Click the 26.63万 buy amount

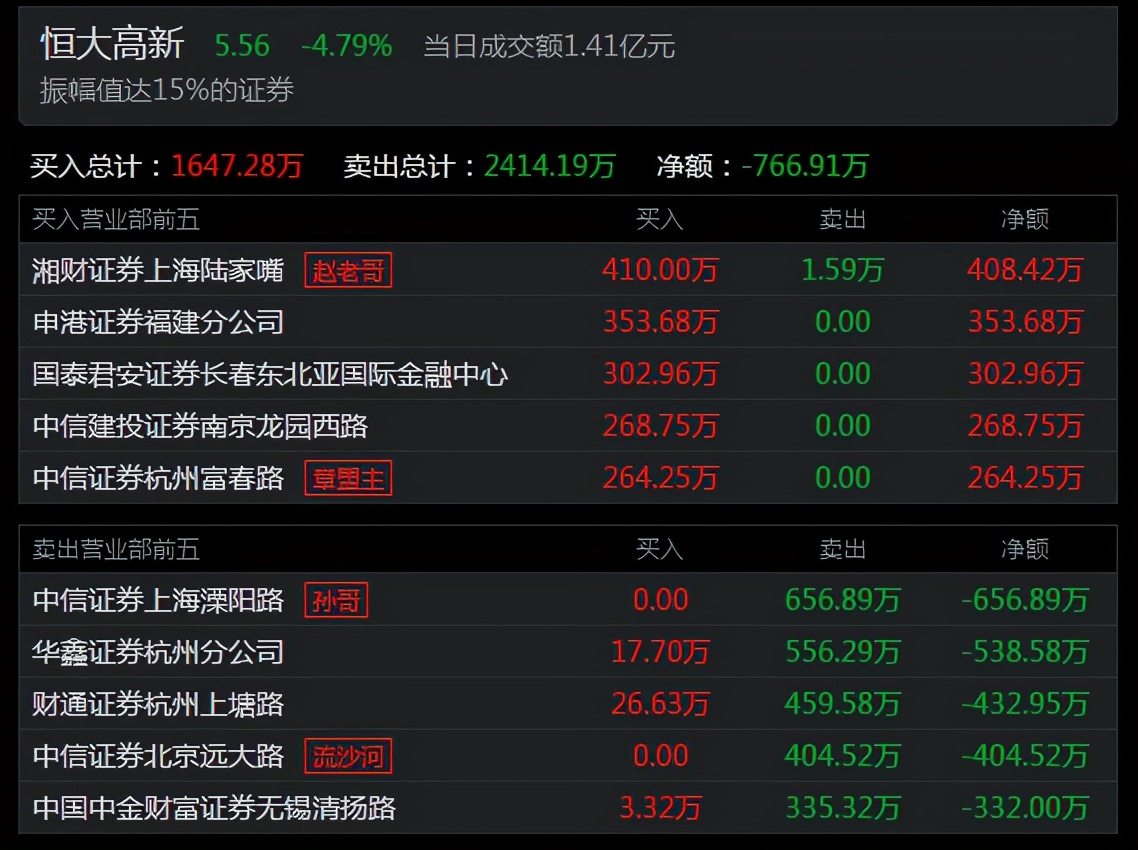tap(660, 704)
